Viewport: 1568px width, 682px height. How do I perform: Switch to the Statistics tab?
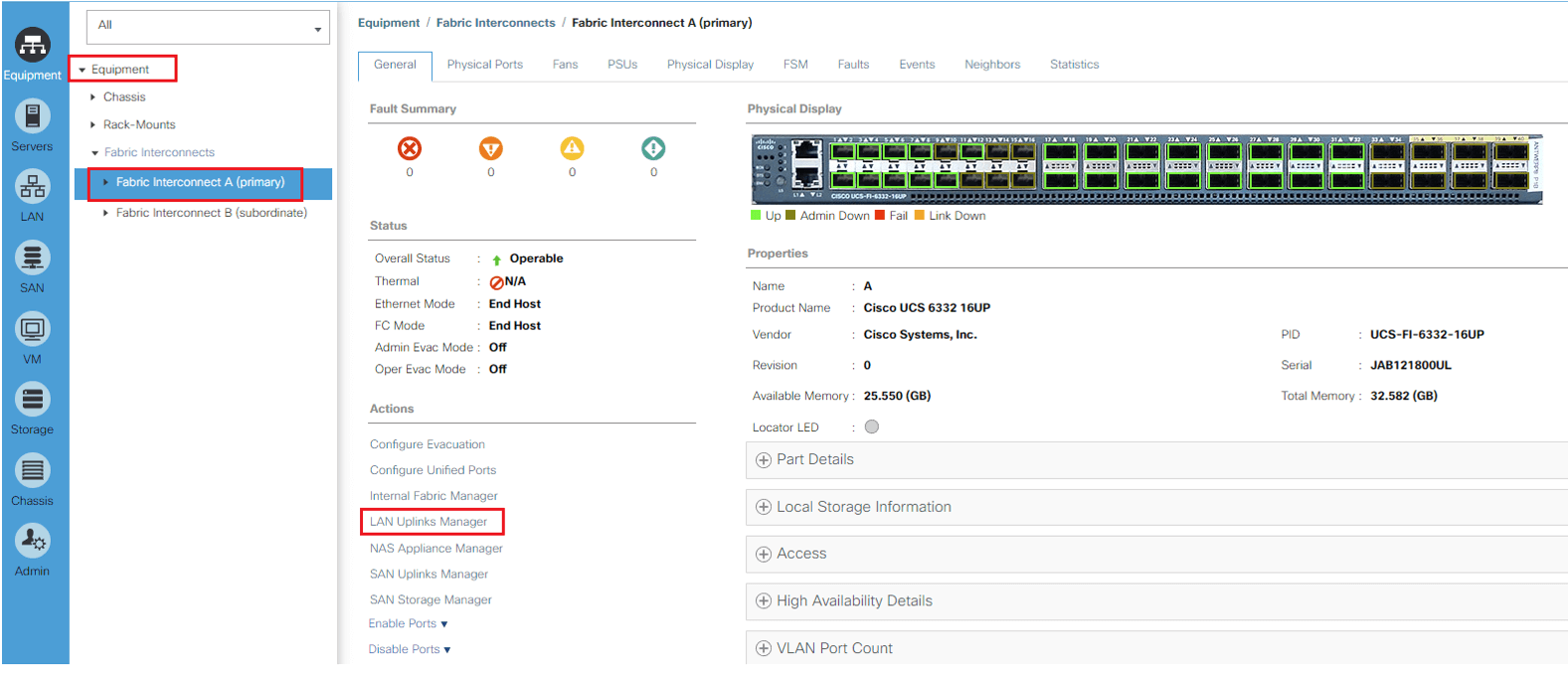point(1075,65)
